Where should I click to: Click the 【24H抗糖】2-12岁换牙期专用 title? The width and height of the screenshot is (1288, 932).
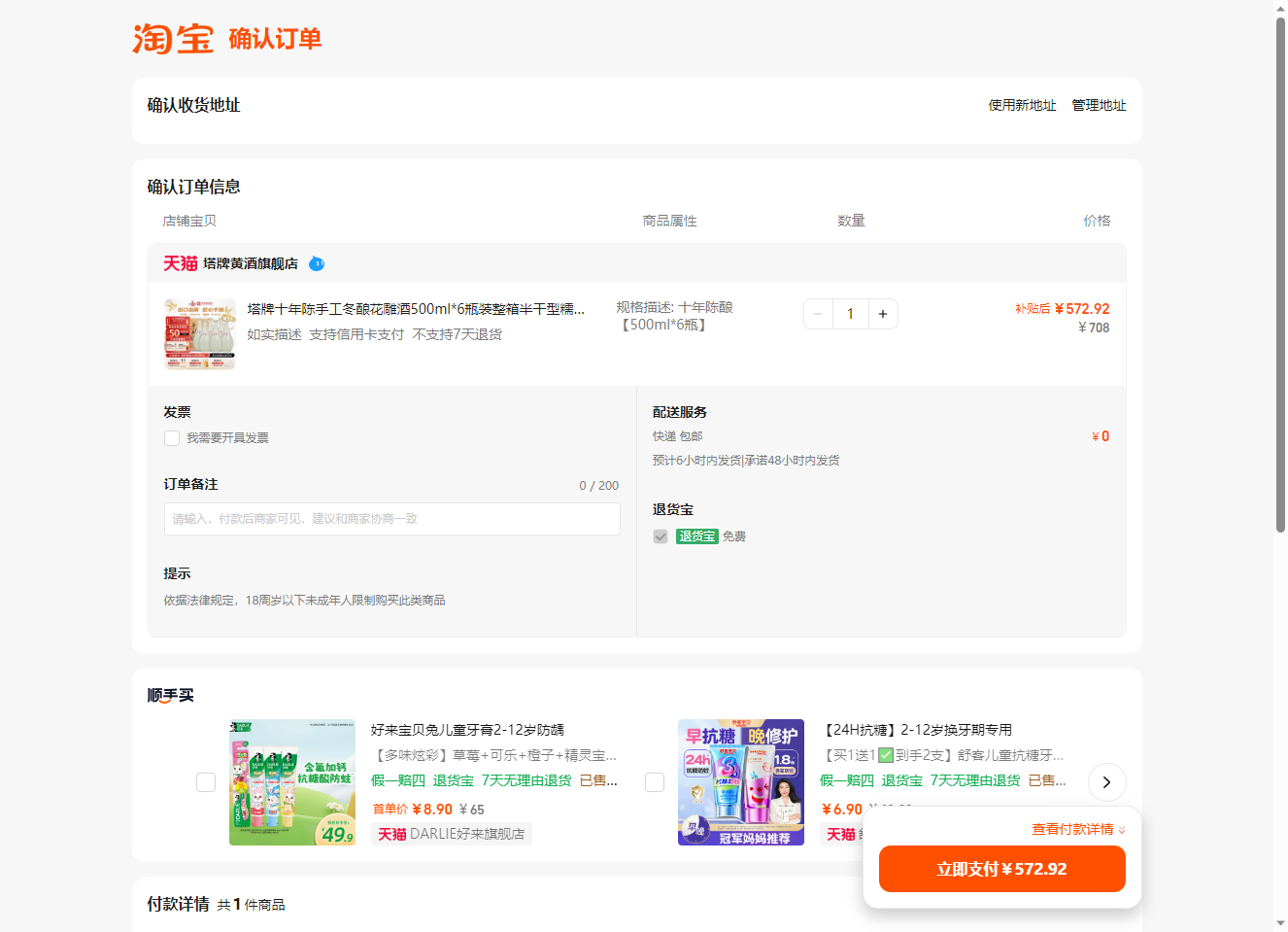917,730
